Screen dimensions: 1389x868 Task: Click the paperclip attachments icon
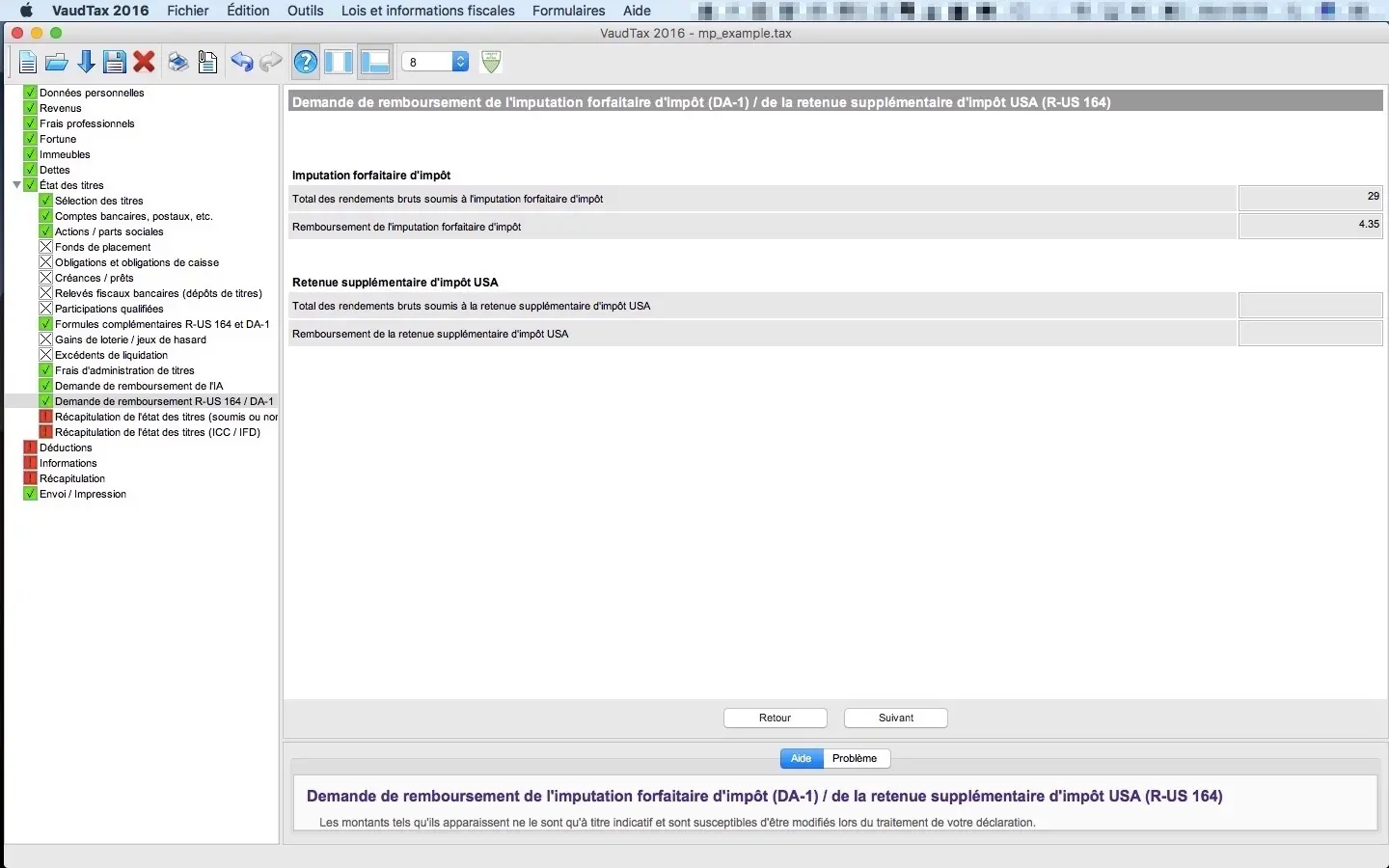[207, 63]
